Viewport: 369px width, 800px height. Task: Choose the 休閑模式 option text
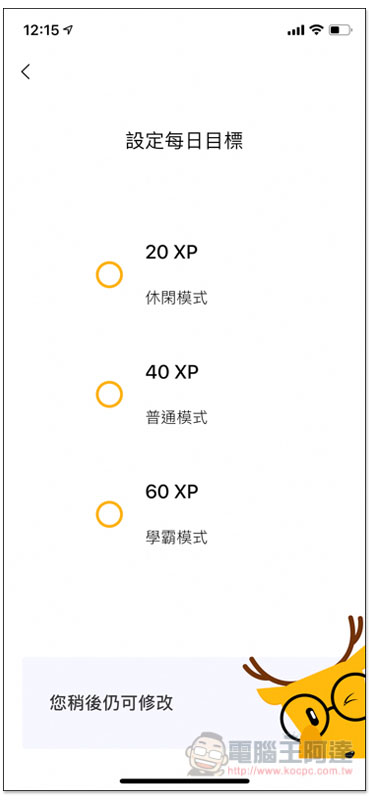pyautogui.click(x=177, y=298)
